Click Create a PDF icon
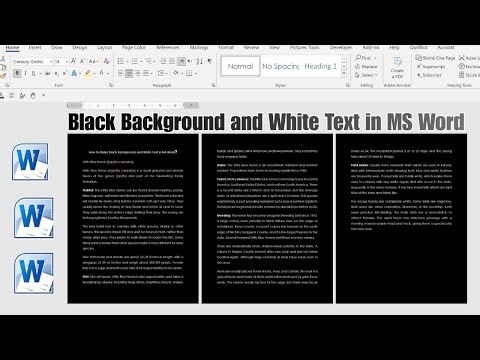Image resolution: width=480 pixels, height=360 pixels. (x=397, y=68)
